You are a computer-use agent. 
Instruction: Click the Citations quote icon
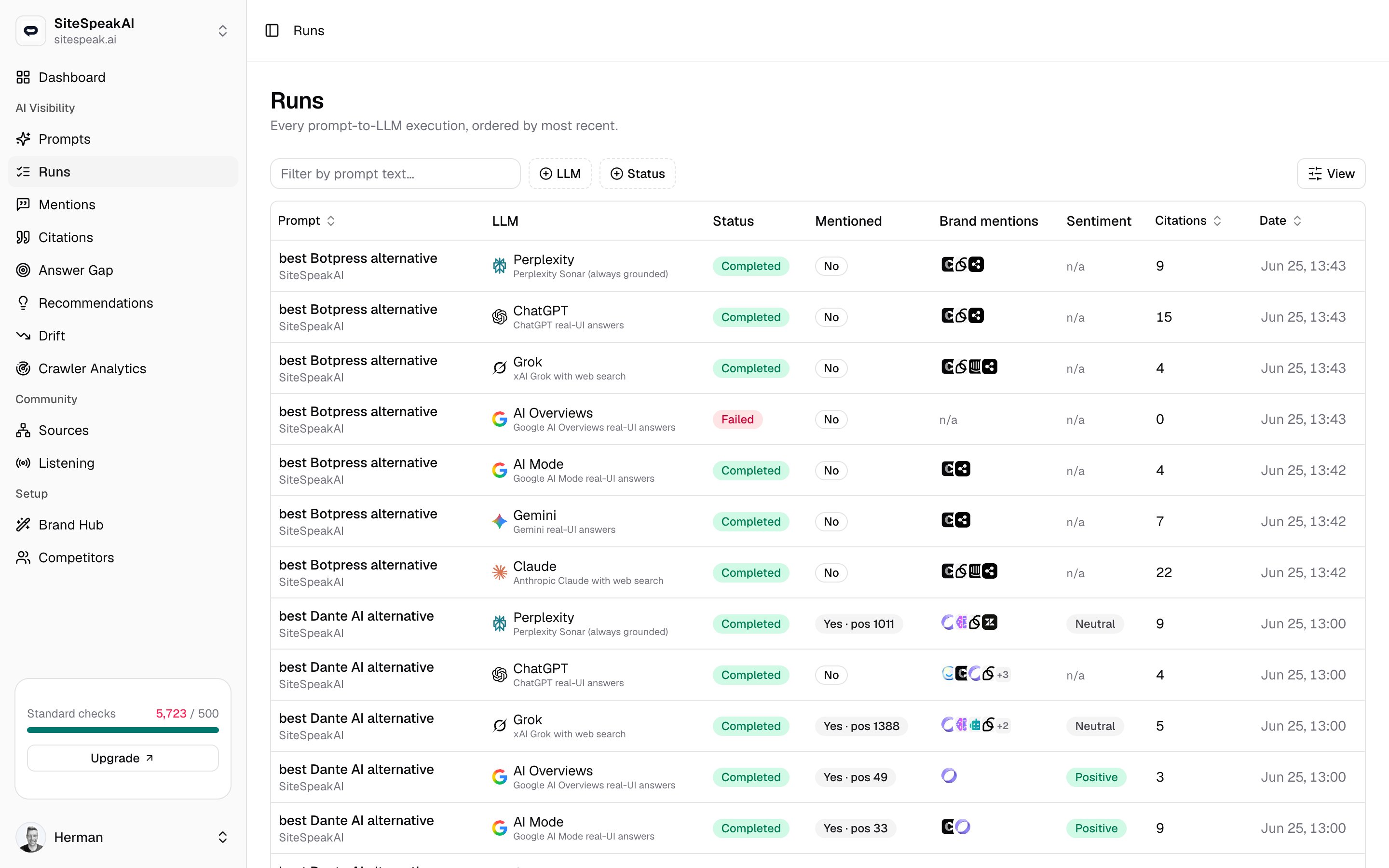pos(23,237)
